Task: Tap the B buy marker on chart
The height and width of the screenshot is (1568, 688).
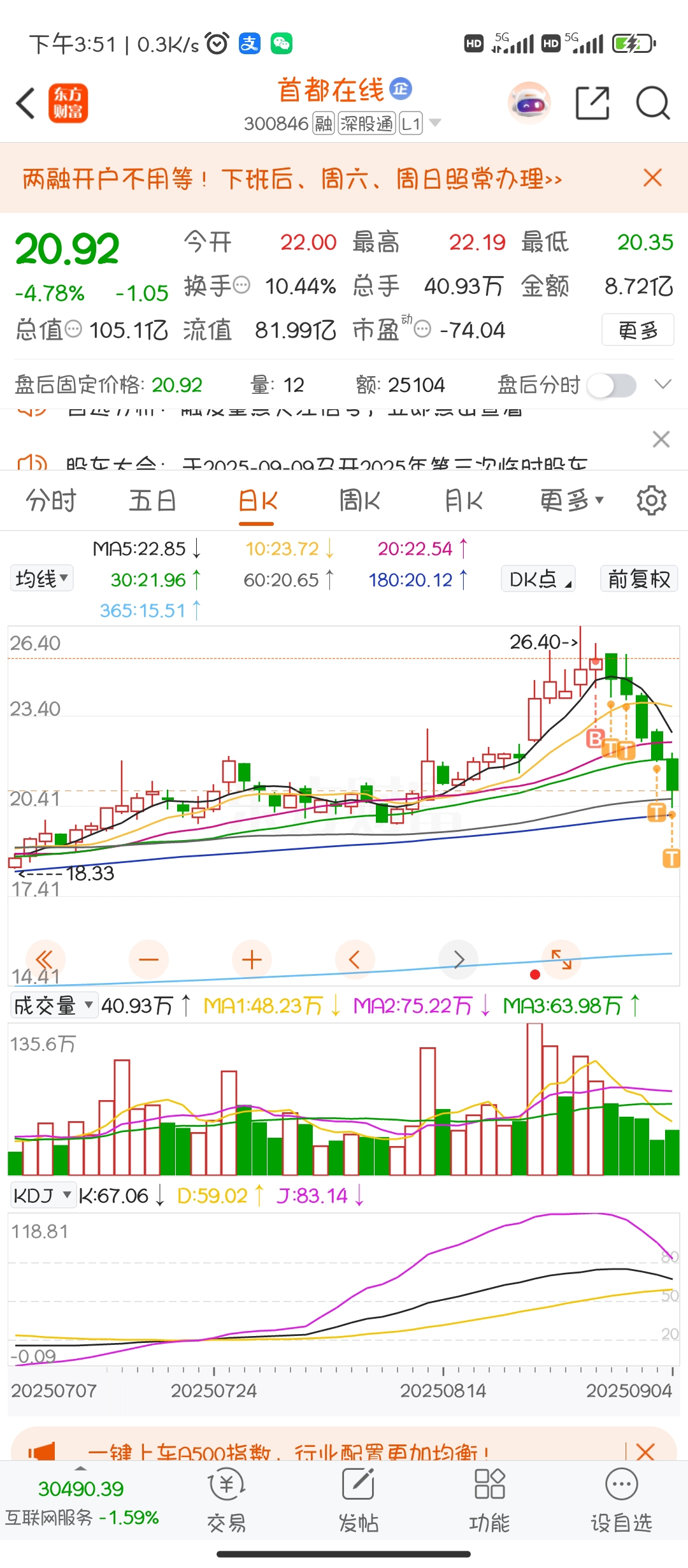Action: [x=595, y=739]
